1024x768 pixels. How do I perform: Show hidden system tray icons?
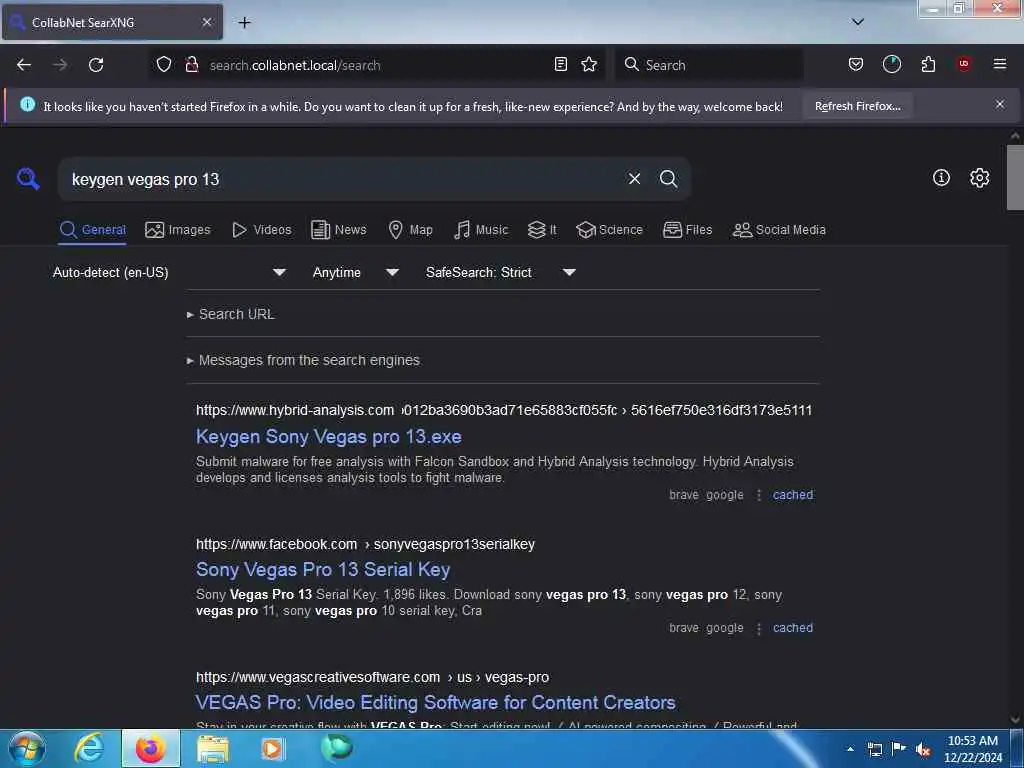(x=850, y=749)
